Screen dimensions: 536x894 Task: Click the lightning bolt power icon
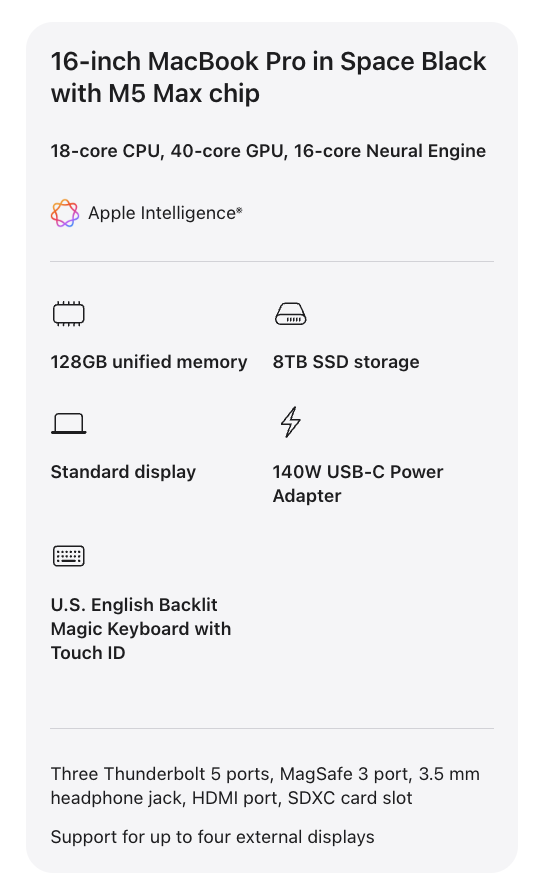291,422
